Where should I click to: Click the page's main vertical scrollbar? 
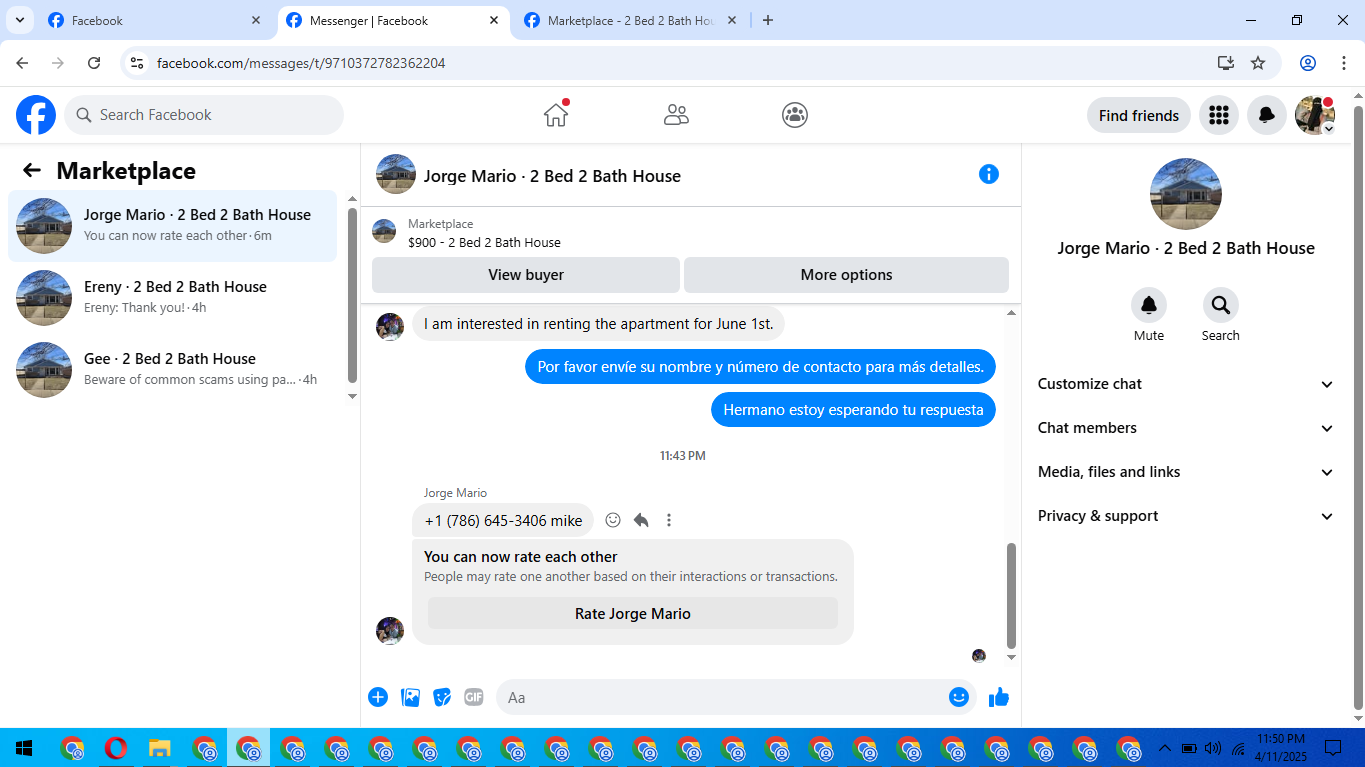(x=1358, y=406)
